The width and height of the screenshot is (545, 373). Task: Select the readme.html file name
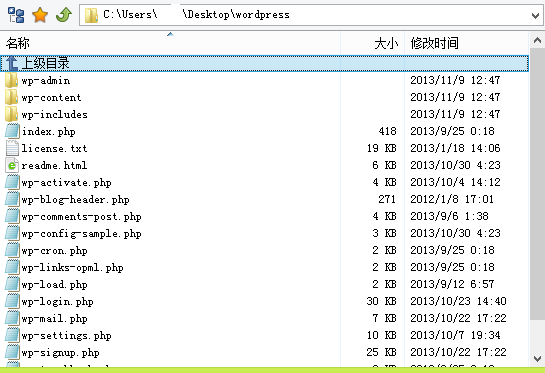[54, 166]
